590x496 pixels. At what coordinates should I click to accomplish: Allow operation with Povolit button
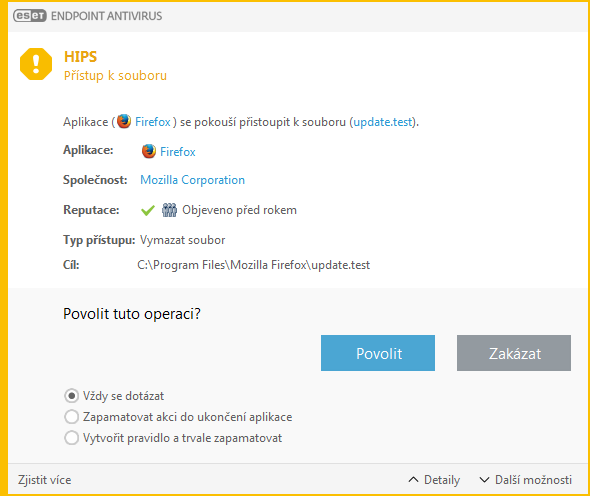point(378,353)
